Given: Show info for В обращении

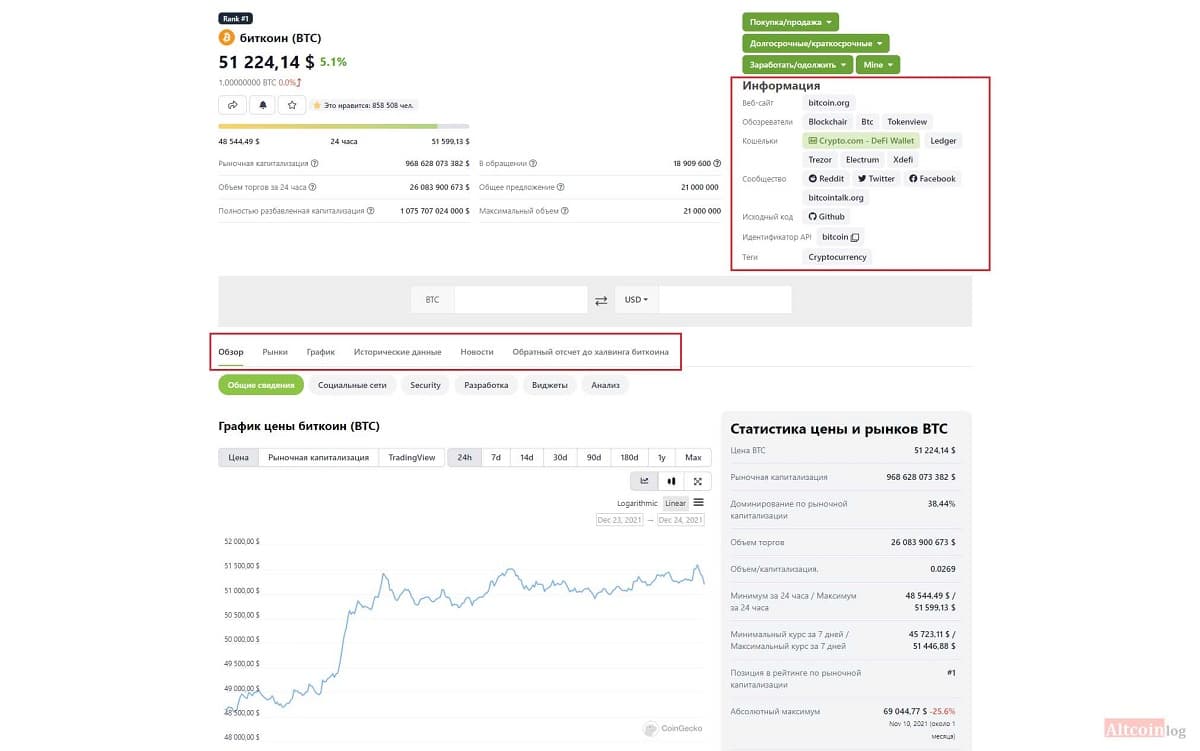Looking at the screenshot, I should (x=532, y=163).
